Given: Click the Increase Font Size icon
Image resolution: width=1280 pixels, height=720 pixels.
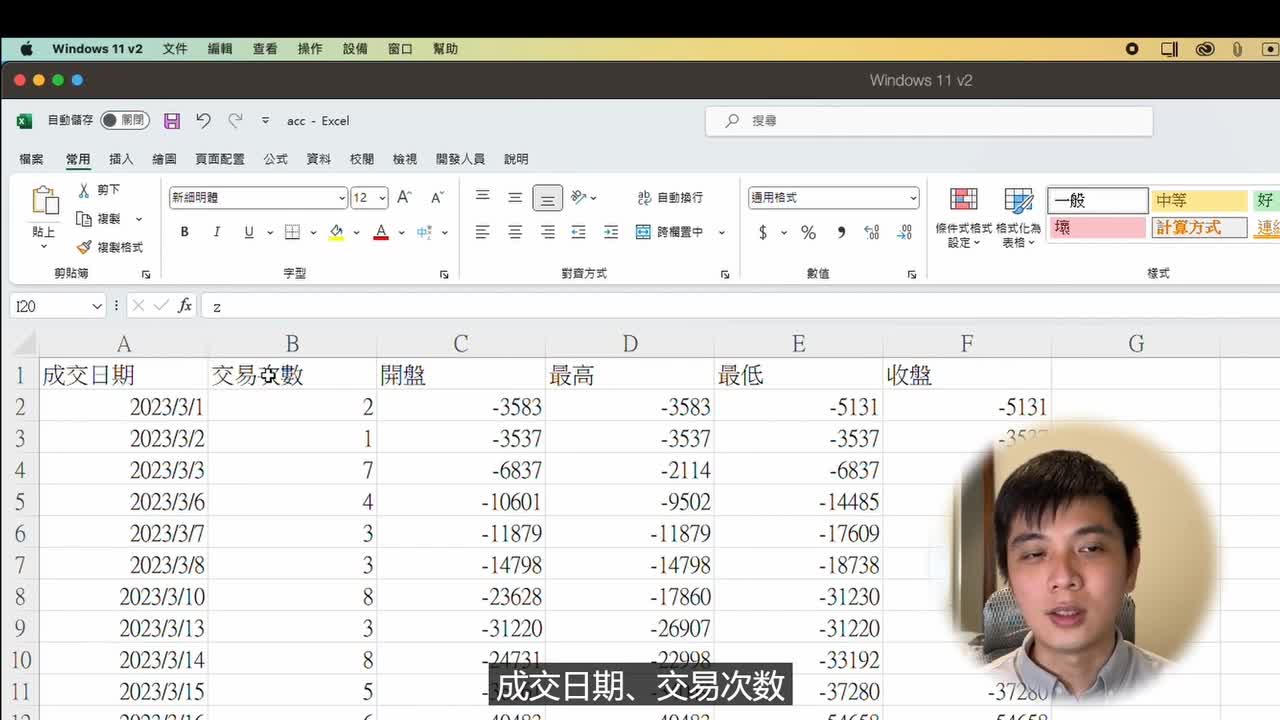Looking at the screenshot, I should [404, 198].
